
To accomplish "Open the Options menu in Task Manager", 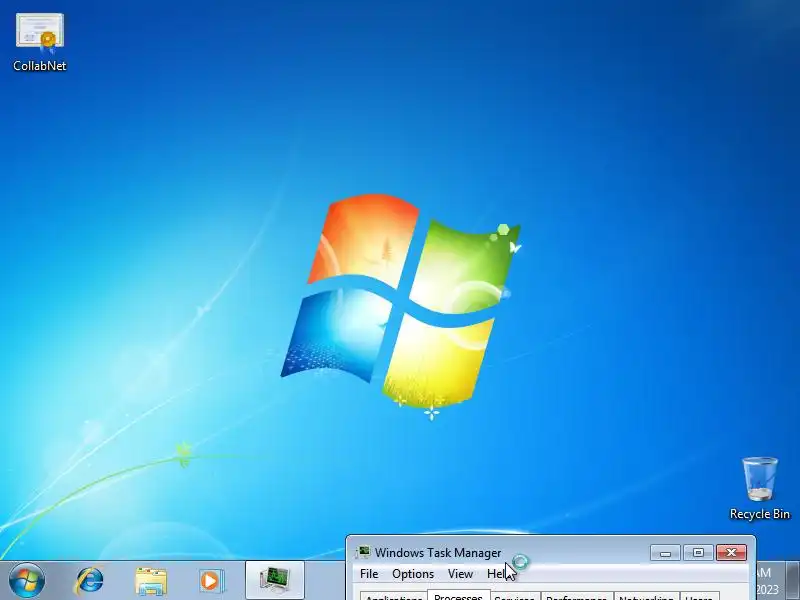I will point(413,574).
